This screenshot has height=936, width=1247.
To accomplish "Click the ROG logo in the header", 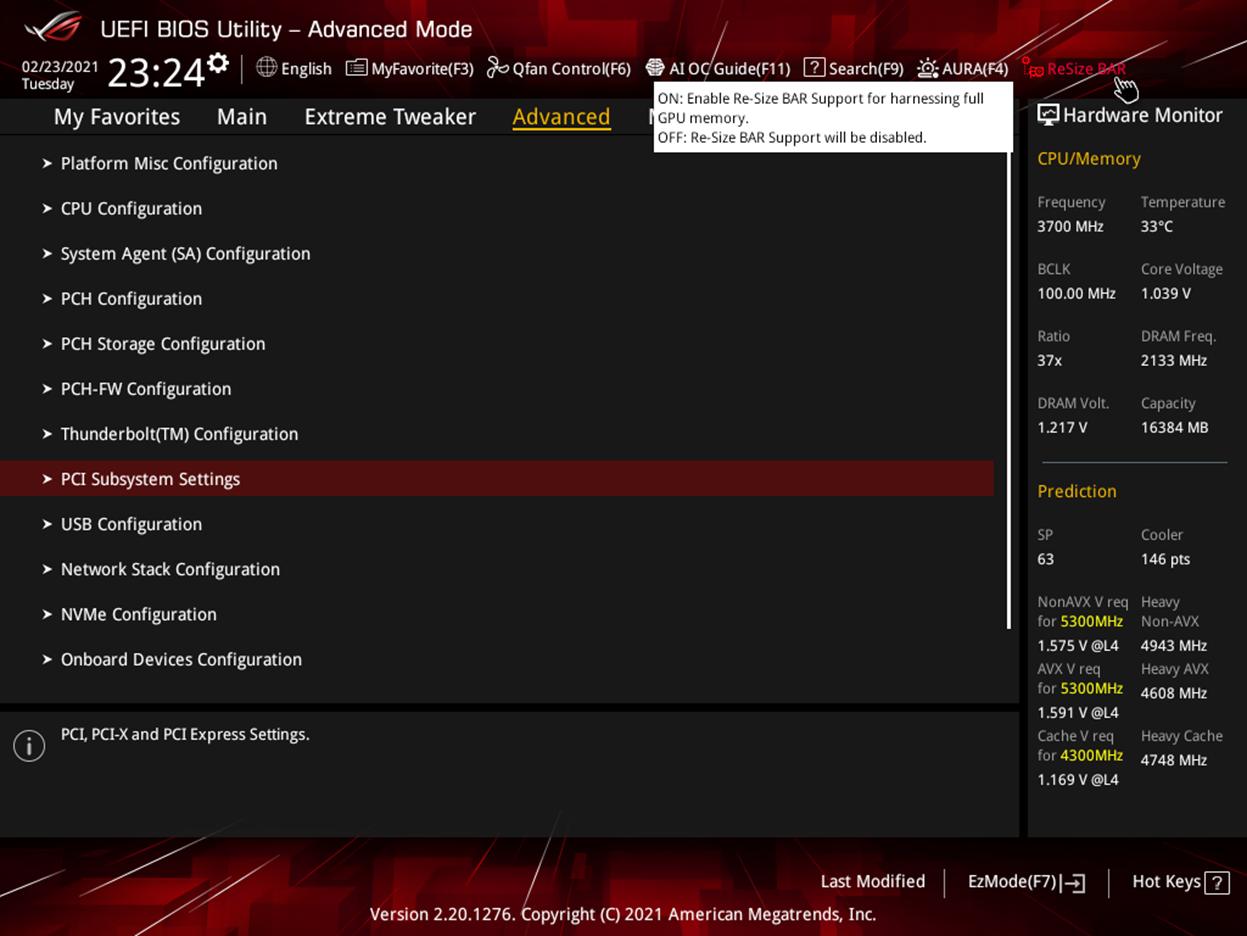I will [55, 28].
